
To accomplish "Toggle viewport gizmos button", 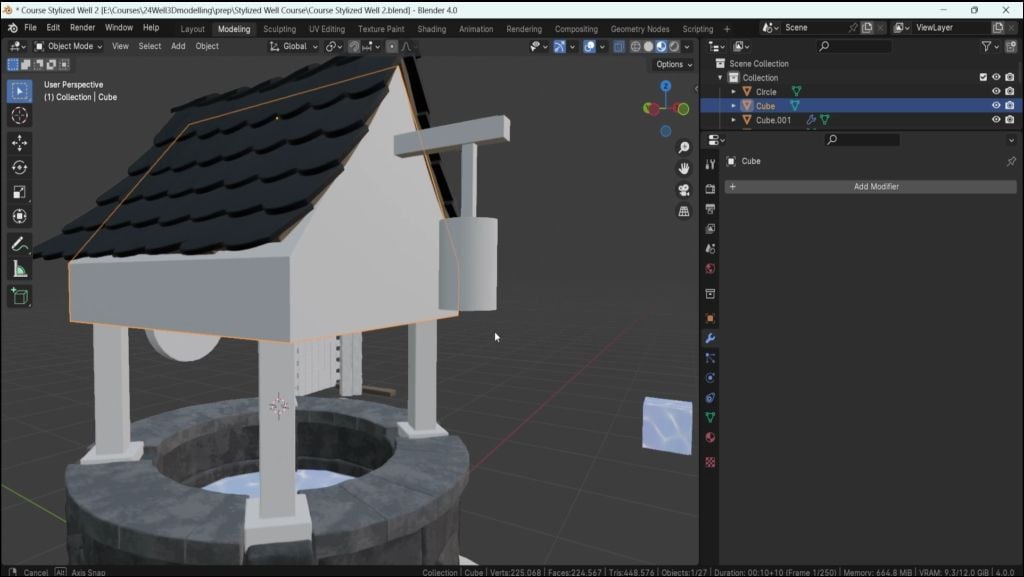I will coord(560,46).
